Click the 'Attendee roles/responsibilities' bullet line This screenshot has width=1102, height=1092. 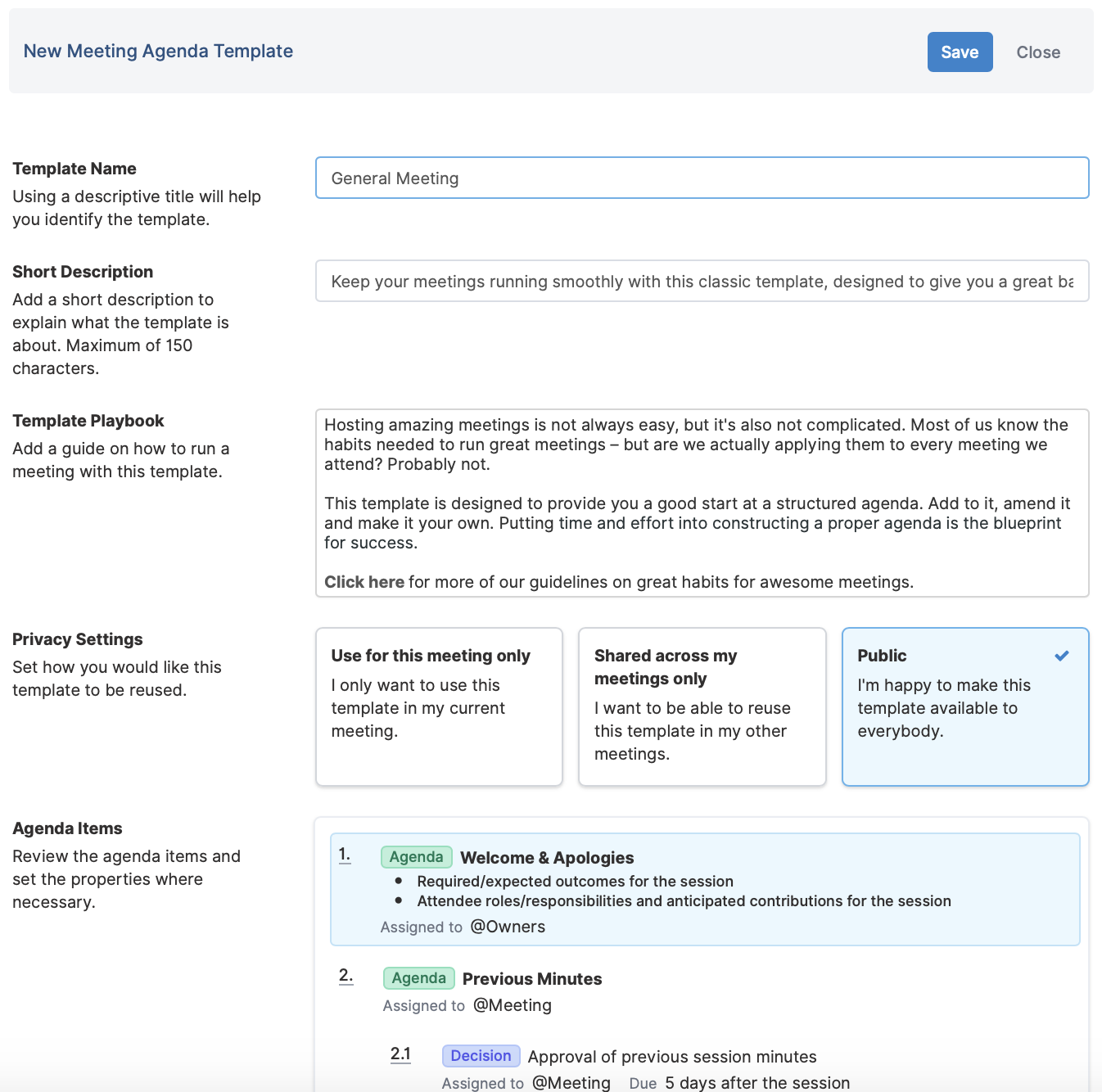pos(684,901)
